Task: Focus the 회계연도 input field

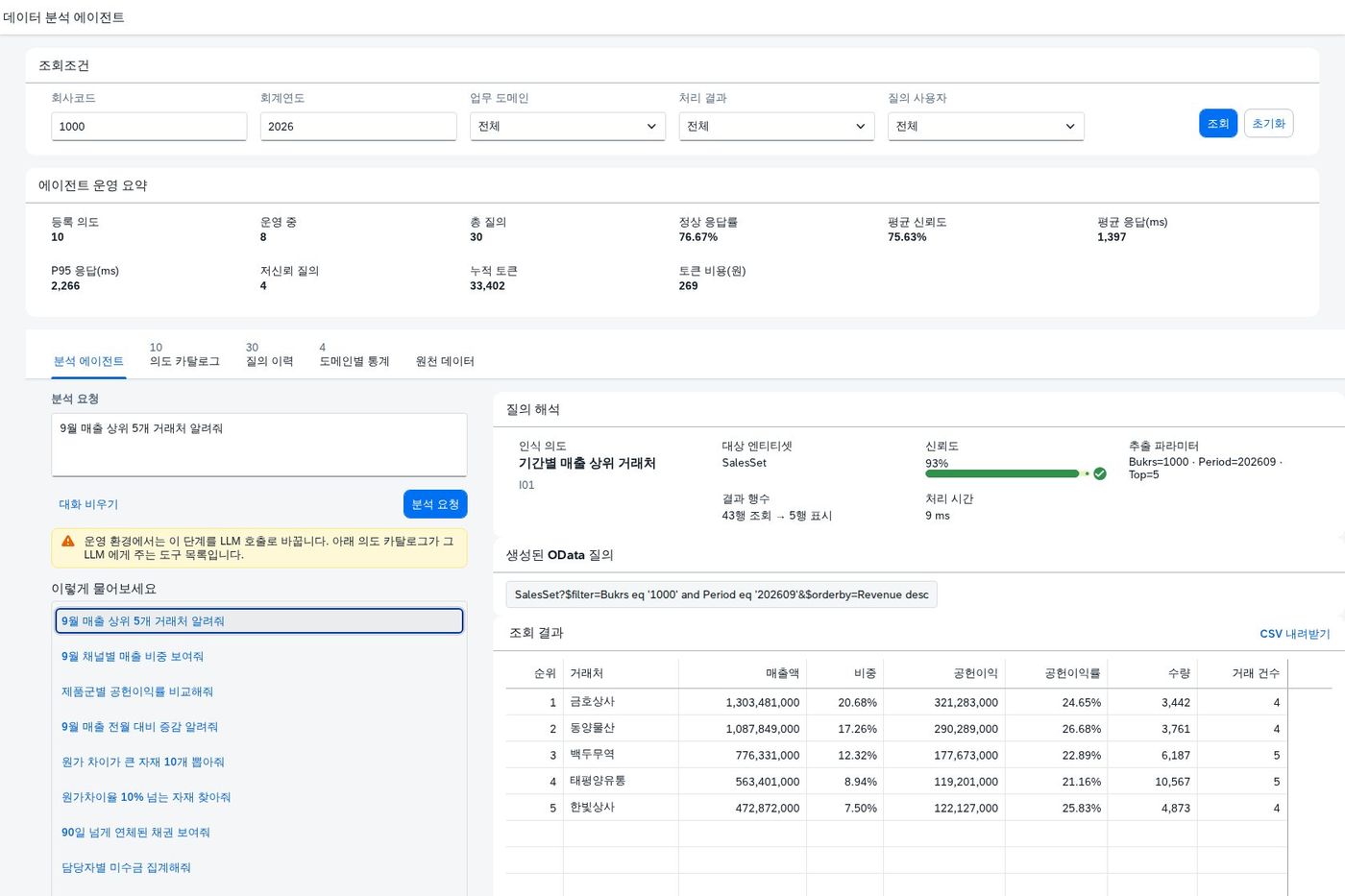Action: [x=358, y=127]
